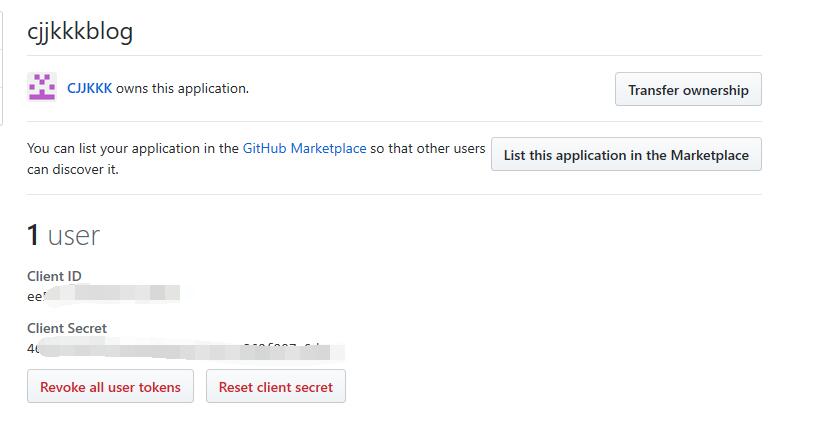The image size is (828, 421).
Task: Click the Transfer ownership button
Action: (x=688, y=90)
